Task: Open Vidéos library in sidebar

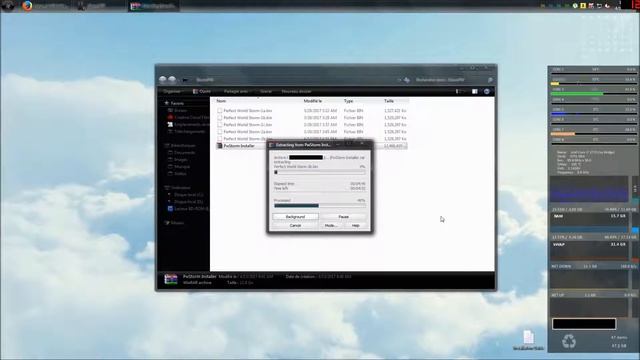Action: tap(178, 173)
